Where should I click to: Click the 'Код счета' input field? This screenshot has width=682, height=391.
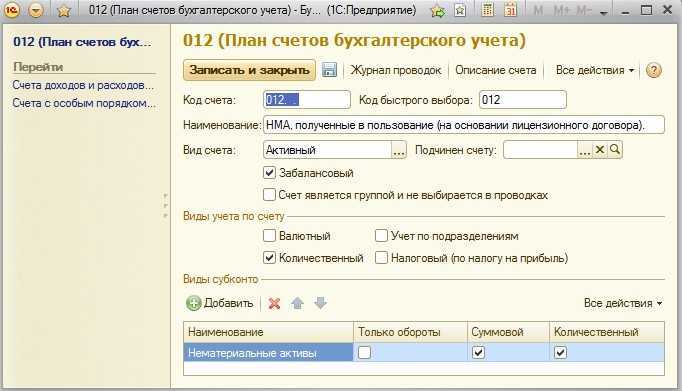307,100
